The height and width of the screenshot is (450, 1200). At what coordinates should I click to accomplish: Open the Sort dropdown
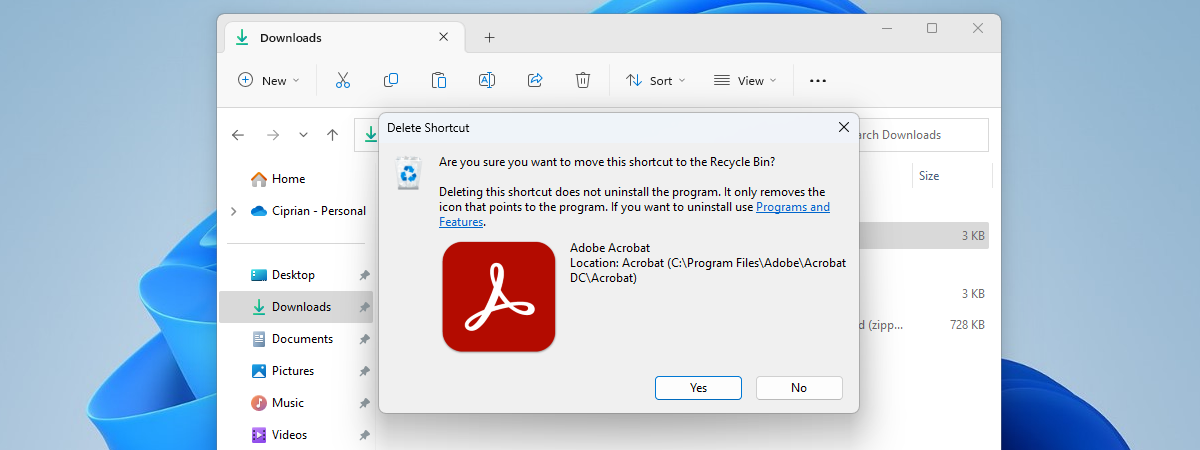tap(656, 80)
